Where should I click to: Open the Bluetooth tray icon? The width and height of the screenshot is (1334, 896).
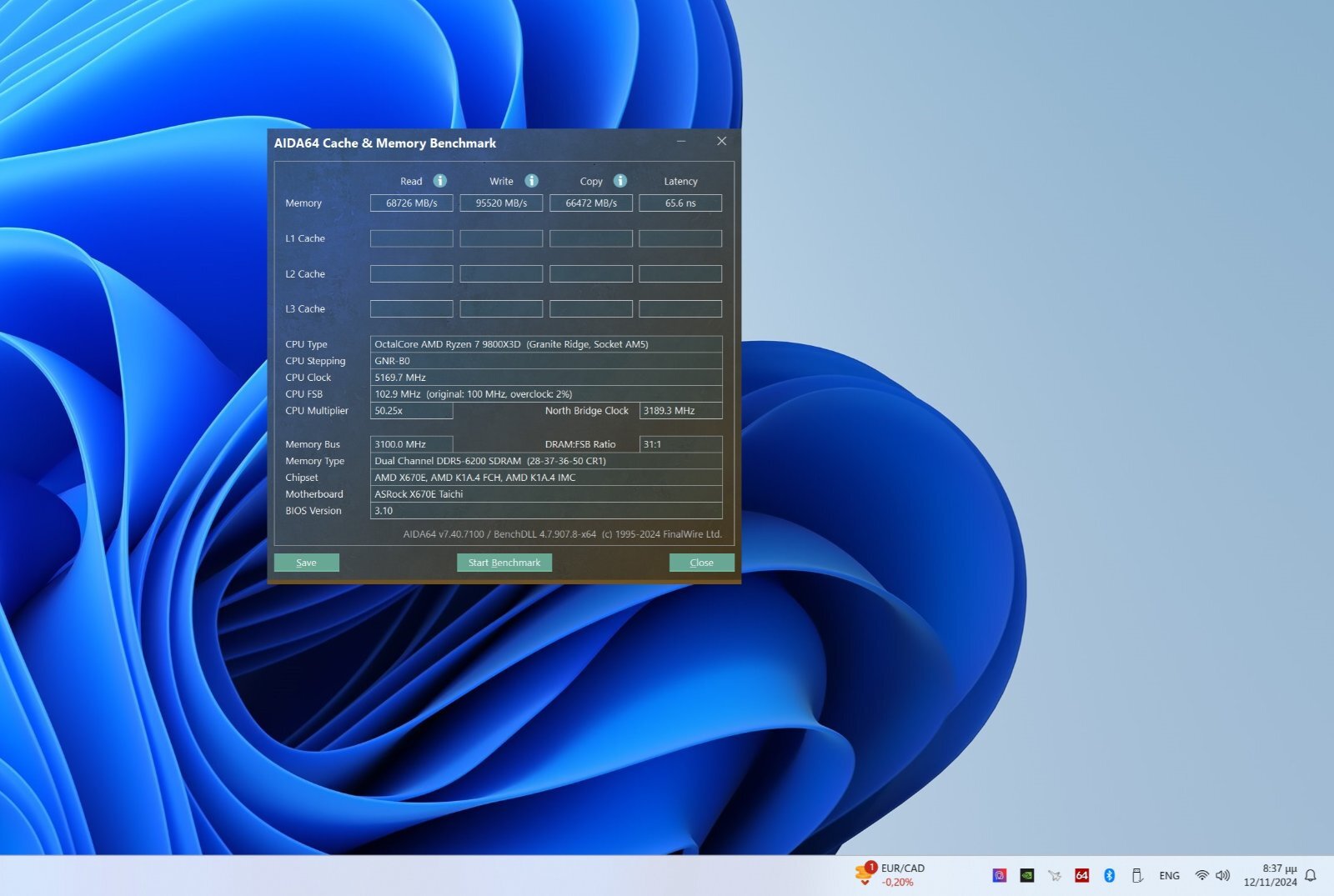click(1109, 875)
